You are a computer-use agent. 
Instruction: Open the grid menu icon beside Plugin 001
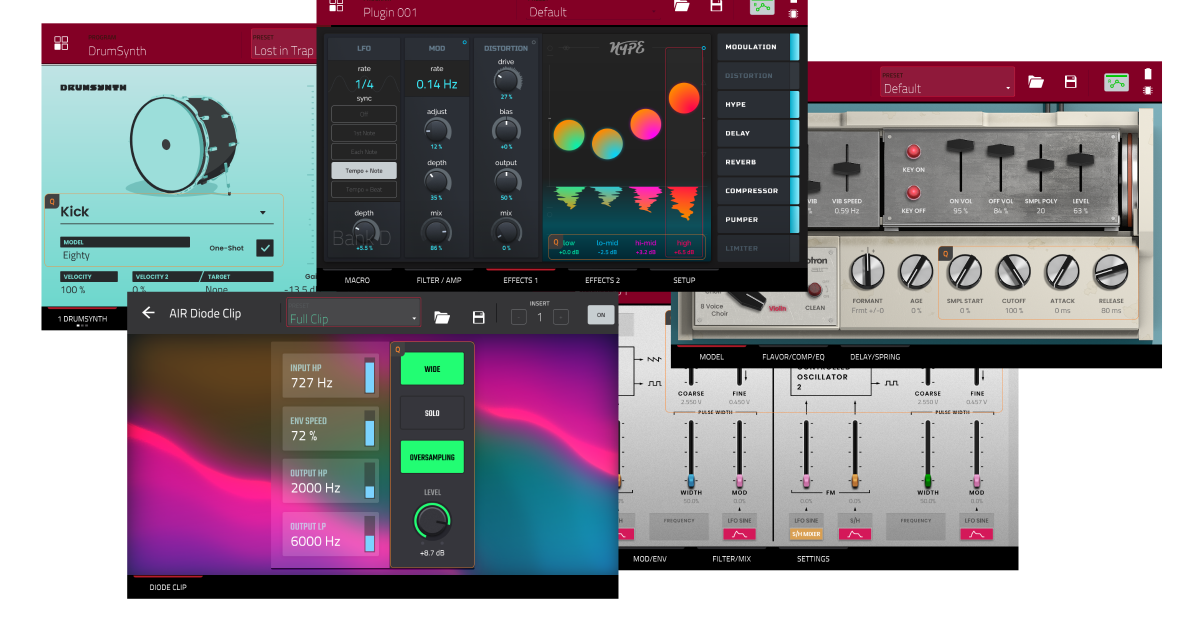point(336,6)
